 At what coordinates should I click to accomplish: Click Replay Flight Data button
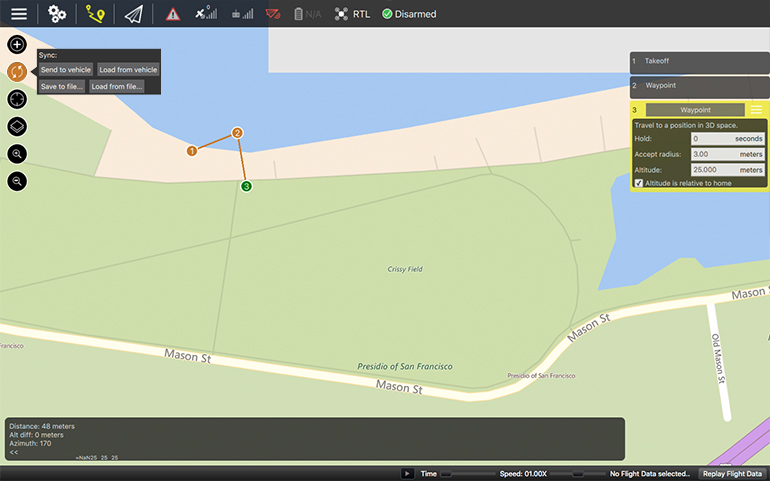(733, 473)
